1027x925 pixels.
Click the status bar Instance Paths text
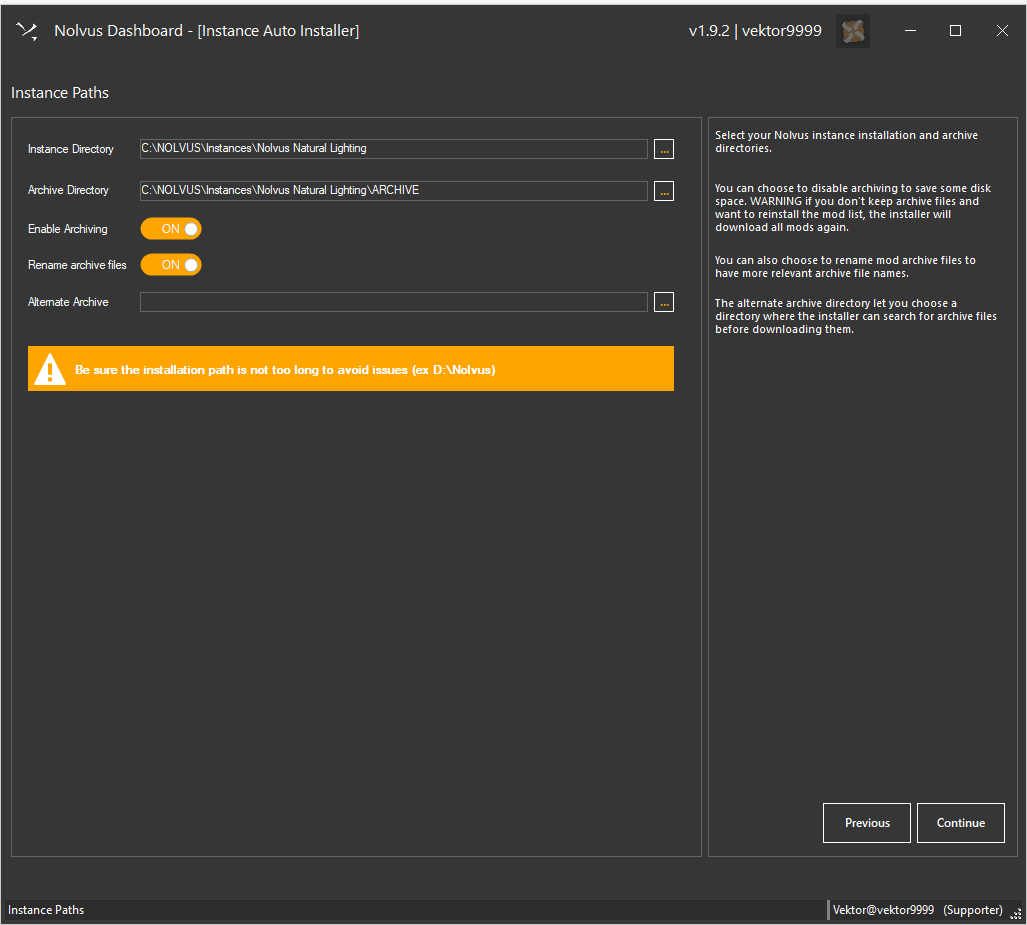tap(46, 910)
